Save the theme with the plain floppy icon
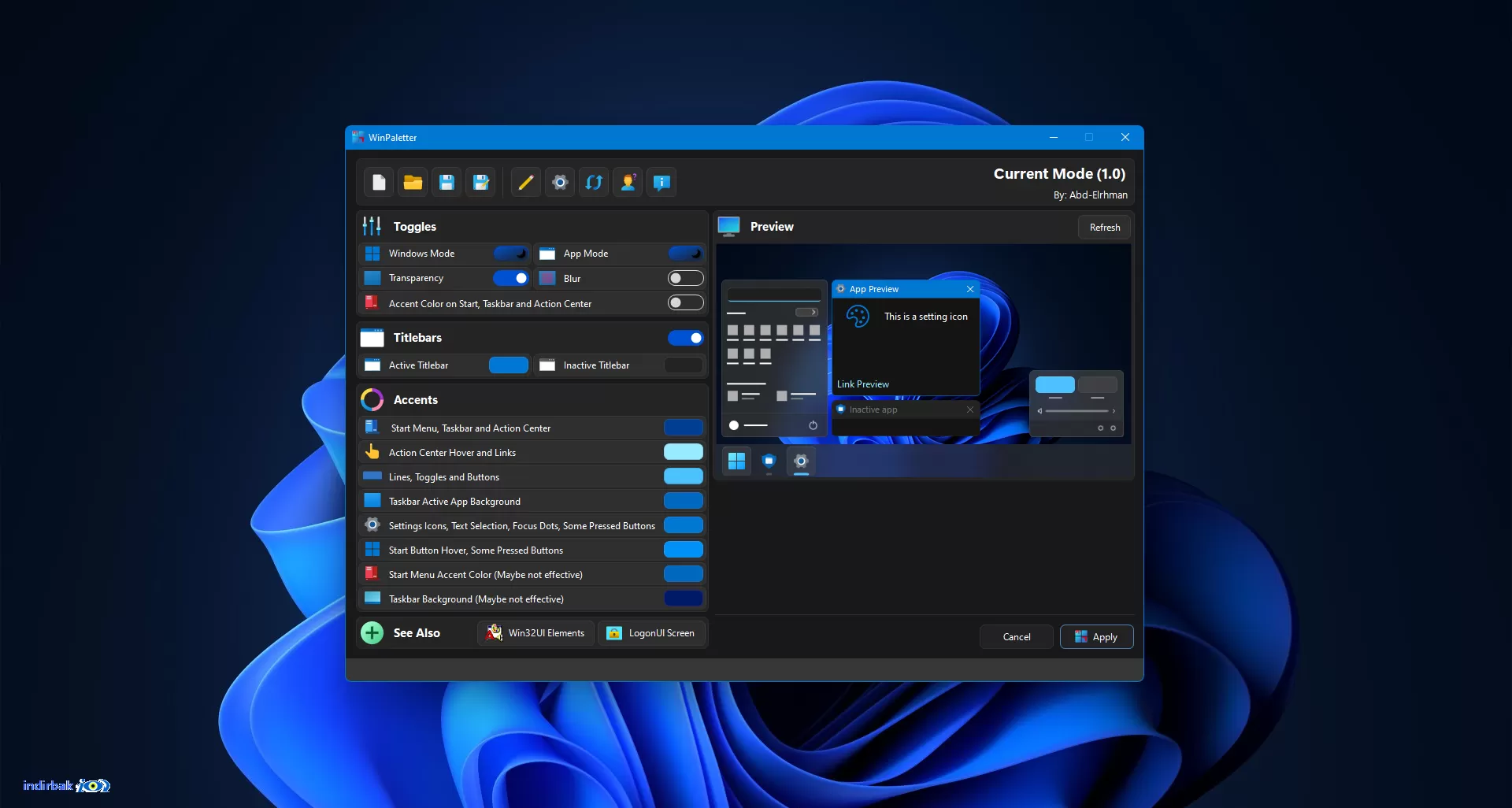Image resolution: width=1512 pixels, height=808 pixels. coord(447,183)
